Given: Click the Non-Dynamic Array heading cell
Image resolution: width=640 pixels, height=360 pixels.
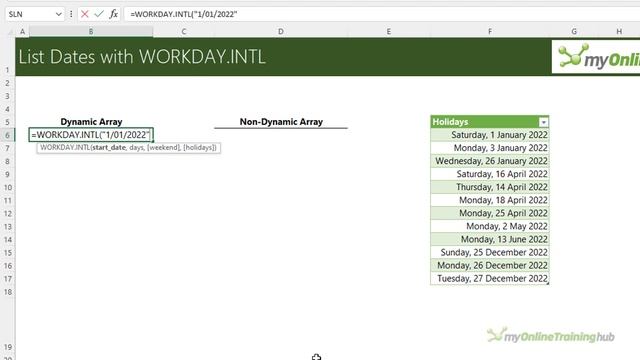Looking at the screenshot, I should pos(281,122).
